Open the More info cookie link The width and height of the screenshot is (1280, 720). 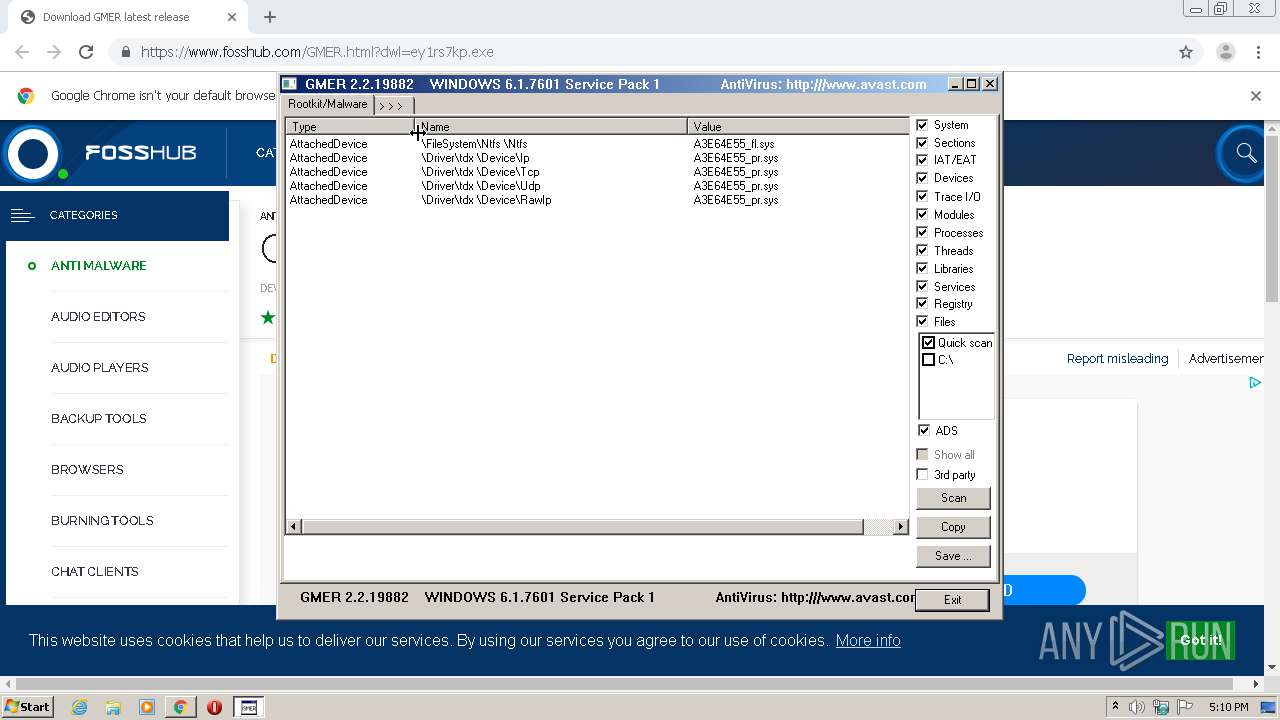click(x=868, y=641)
